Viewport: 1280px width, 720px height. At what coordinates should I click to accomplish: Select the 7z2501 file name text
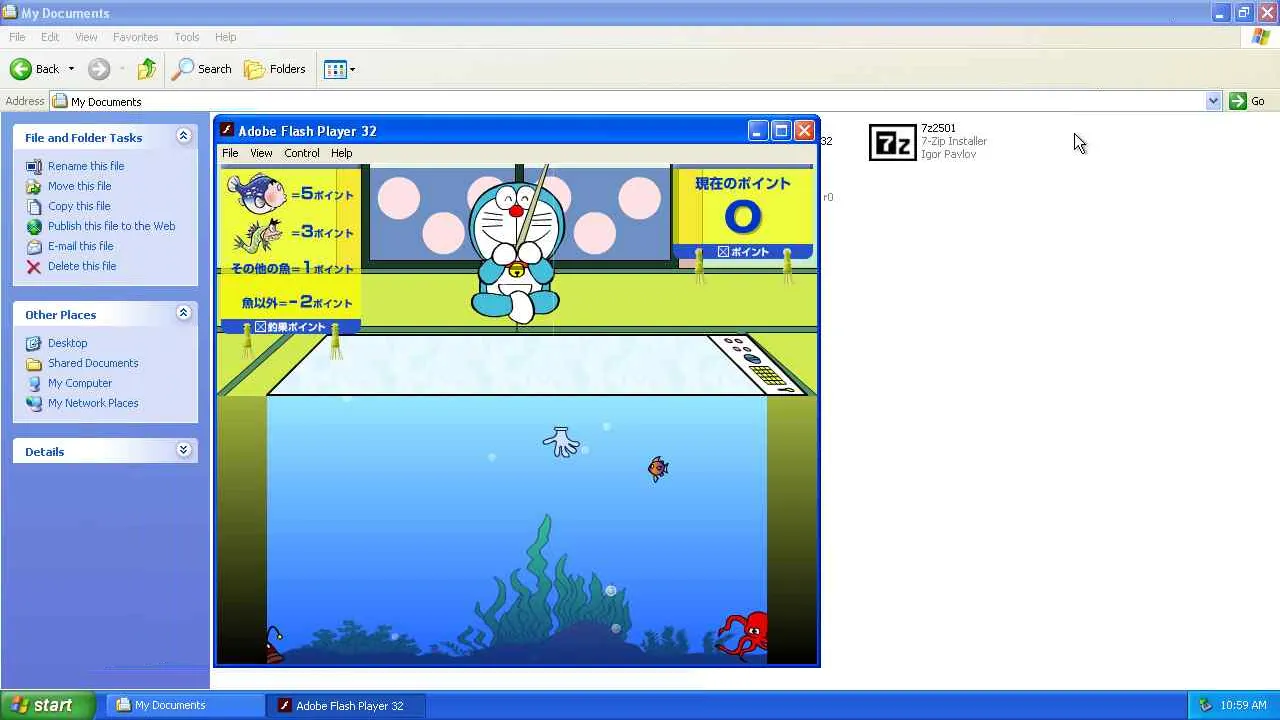938,128
